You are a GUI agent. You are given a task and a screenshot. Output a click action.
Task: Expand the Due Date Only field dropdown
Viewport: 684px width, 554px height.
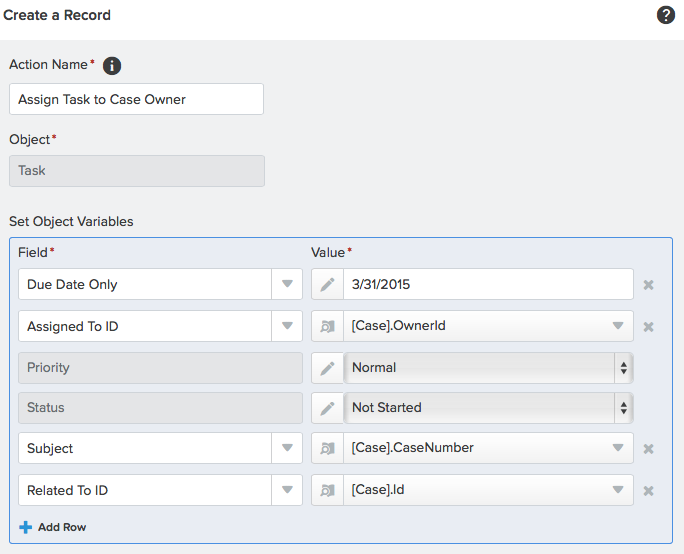click(x=287, y=284)
